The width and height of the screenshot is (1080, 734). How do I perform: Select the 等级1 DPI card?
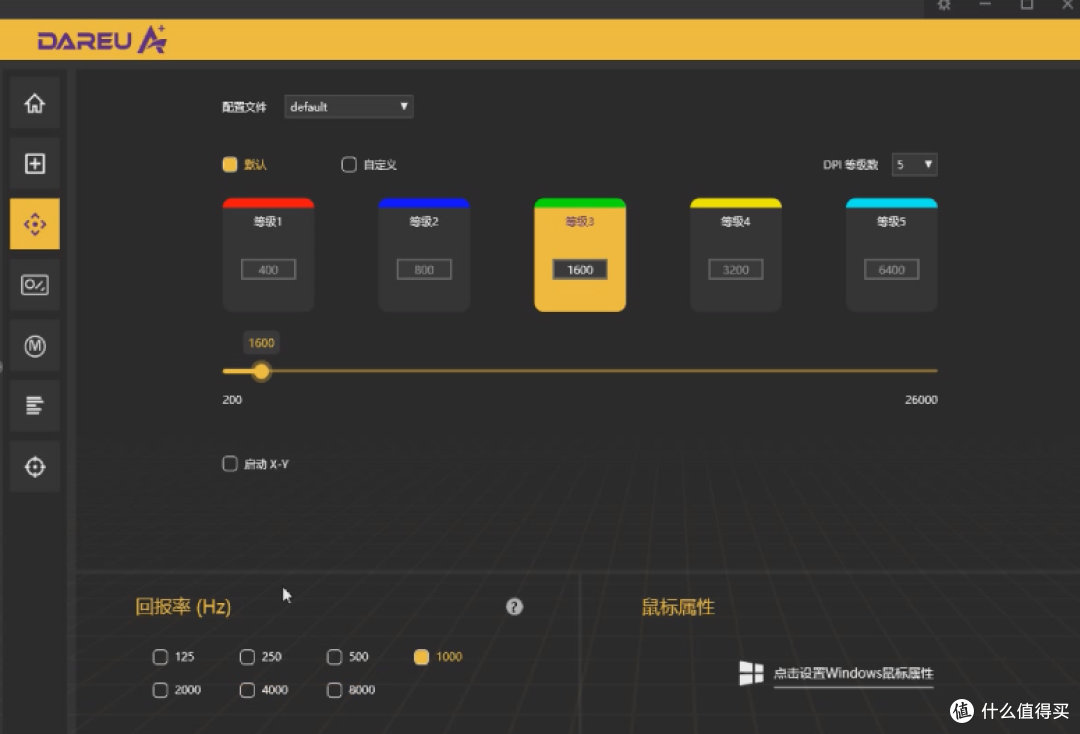(x=269, y=255)
